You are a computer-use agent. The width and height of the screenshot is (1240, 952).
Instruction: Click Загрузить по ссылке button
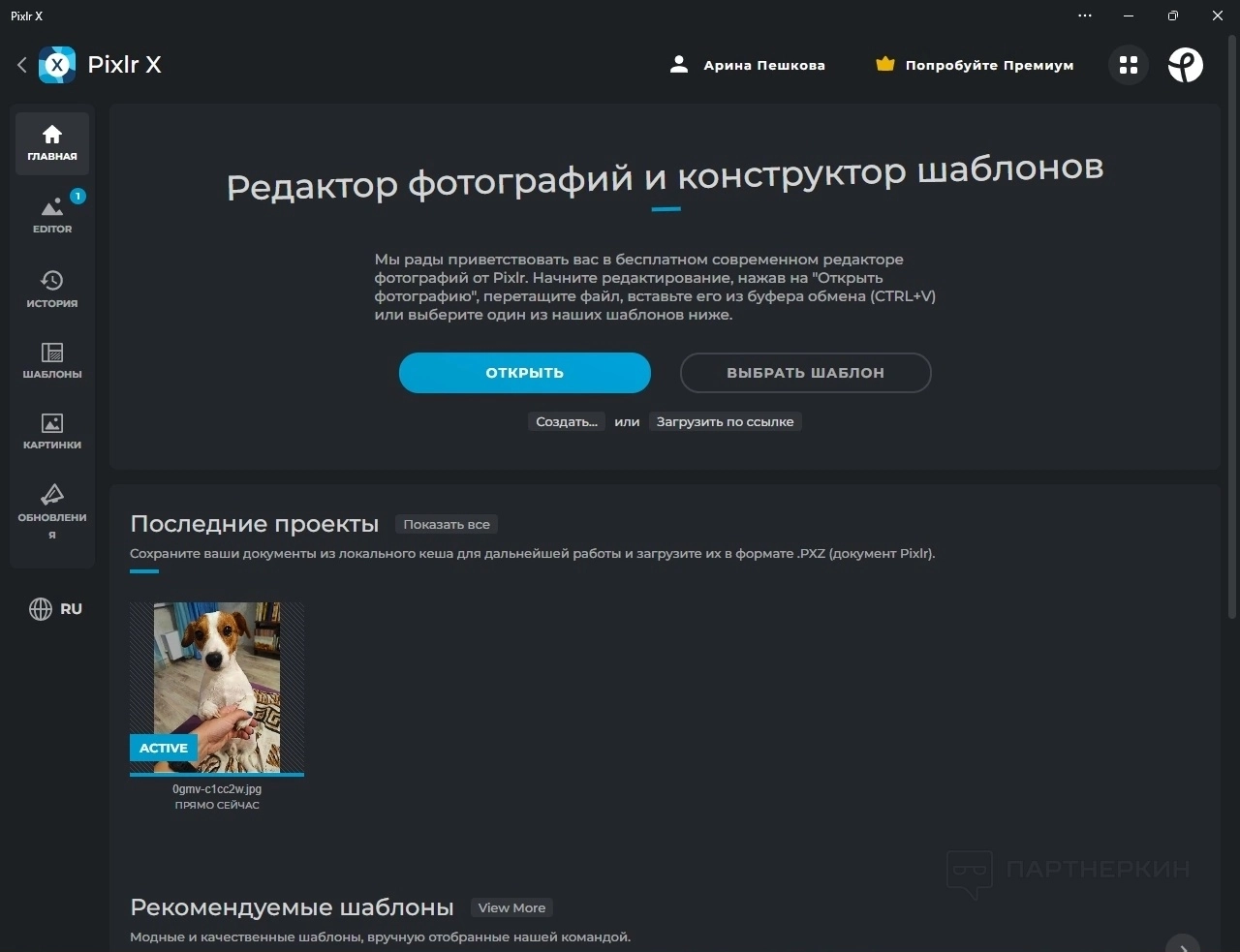tap(725, 421)
